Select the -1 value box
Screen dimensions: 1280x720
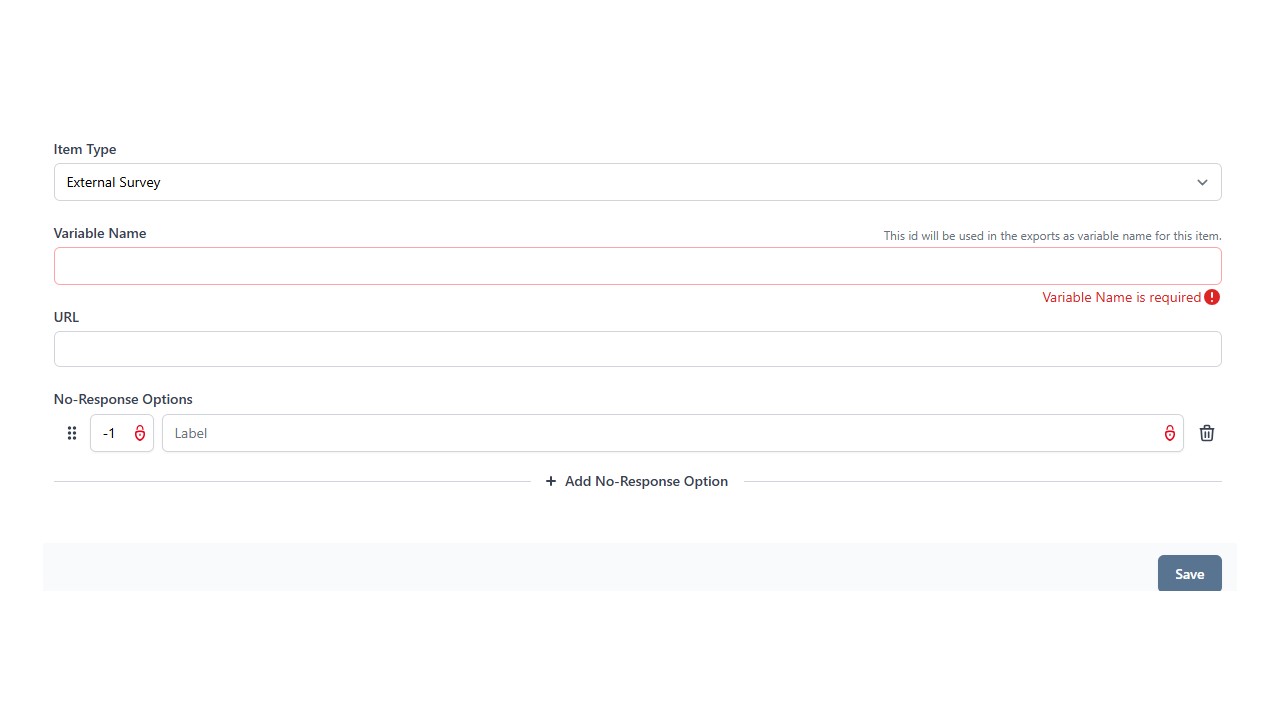coord(110,433)
